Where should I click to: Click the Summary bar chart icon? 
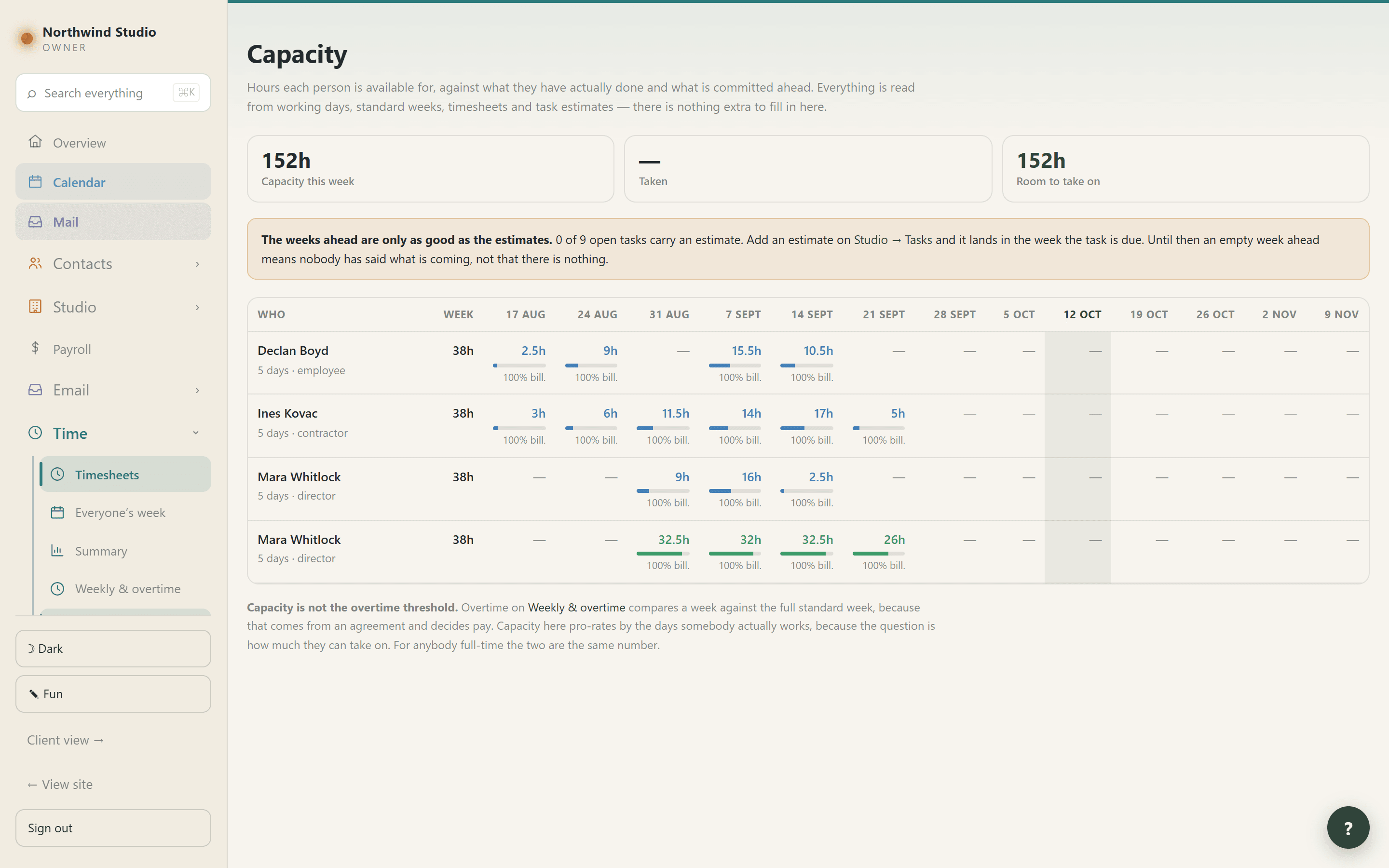tap(57, 551)
